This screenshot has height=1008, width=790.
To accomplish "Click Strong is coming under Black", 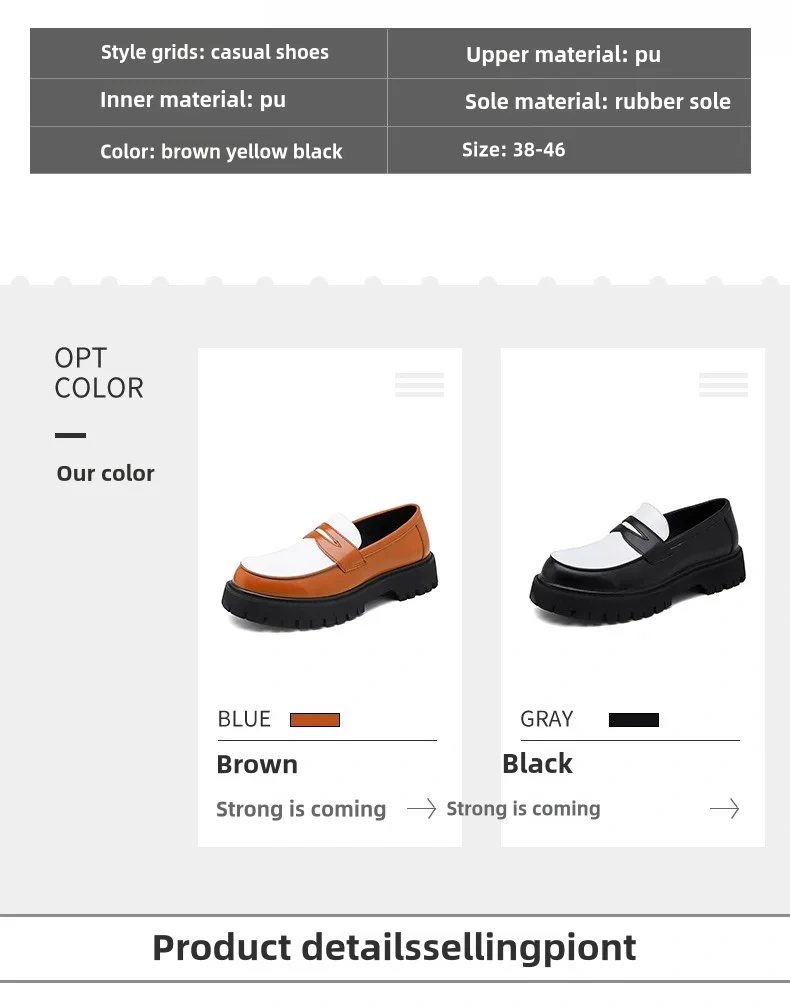I will coord(523,808).
